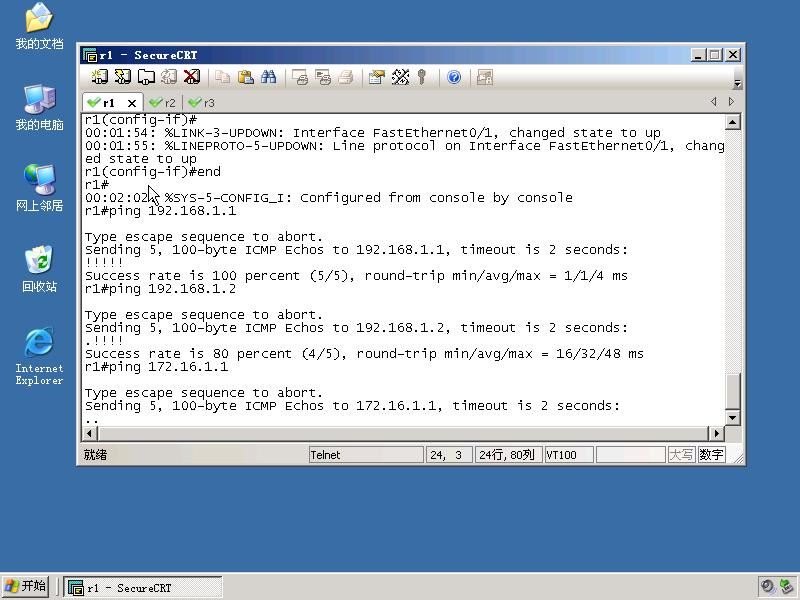This screenshot has width=800, height=600.
Task: Switch to the r2 session tab
Action: (x=163, y=103)
